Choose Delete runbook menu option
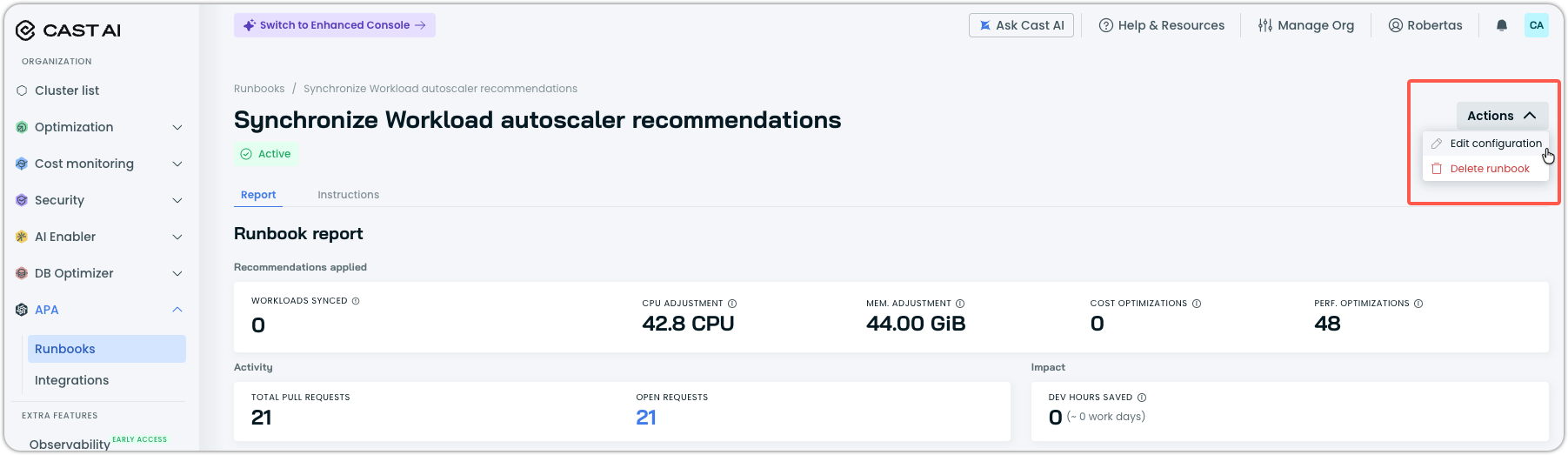 (1485, 169)
